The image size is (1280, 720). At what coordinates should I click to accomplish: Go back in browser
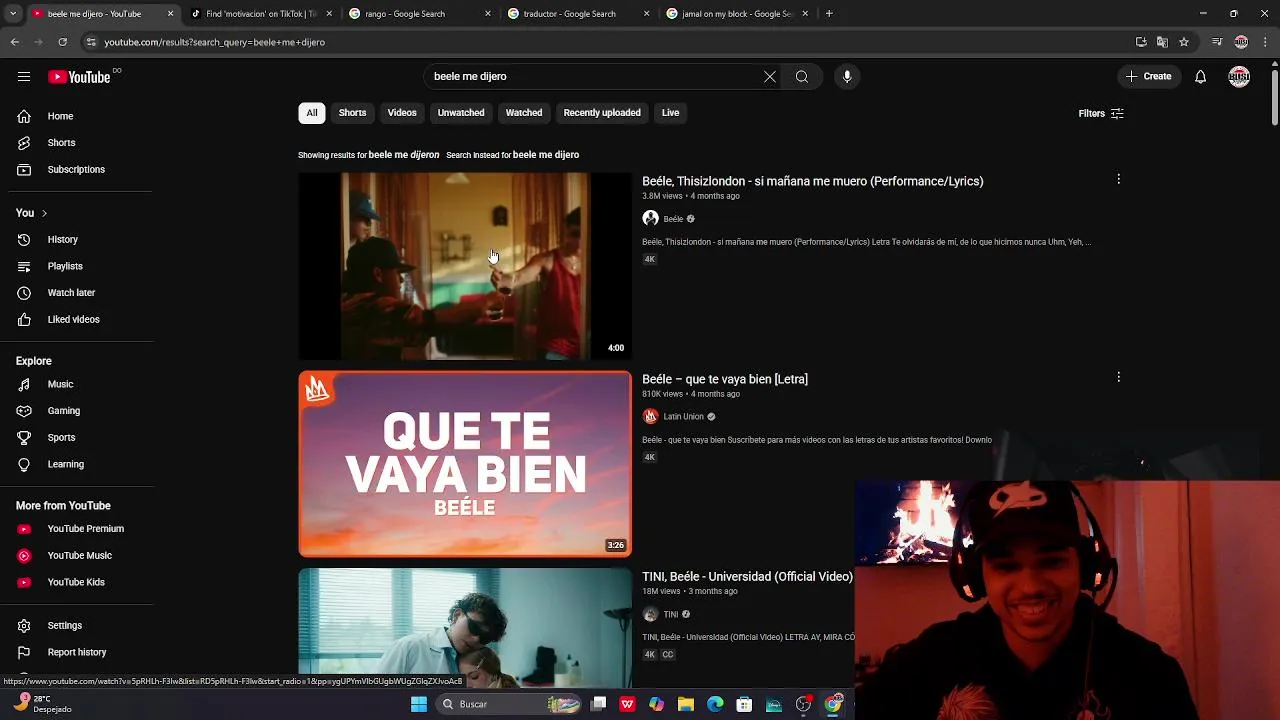15,42
